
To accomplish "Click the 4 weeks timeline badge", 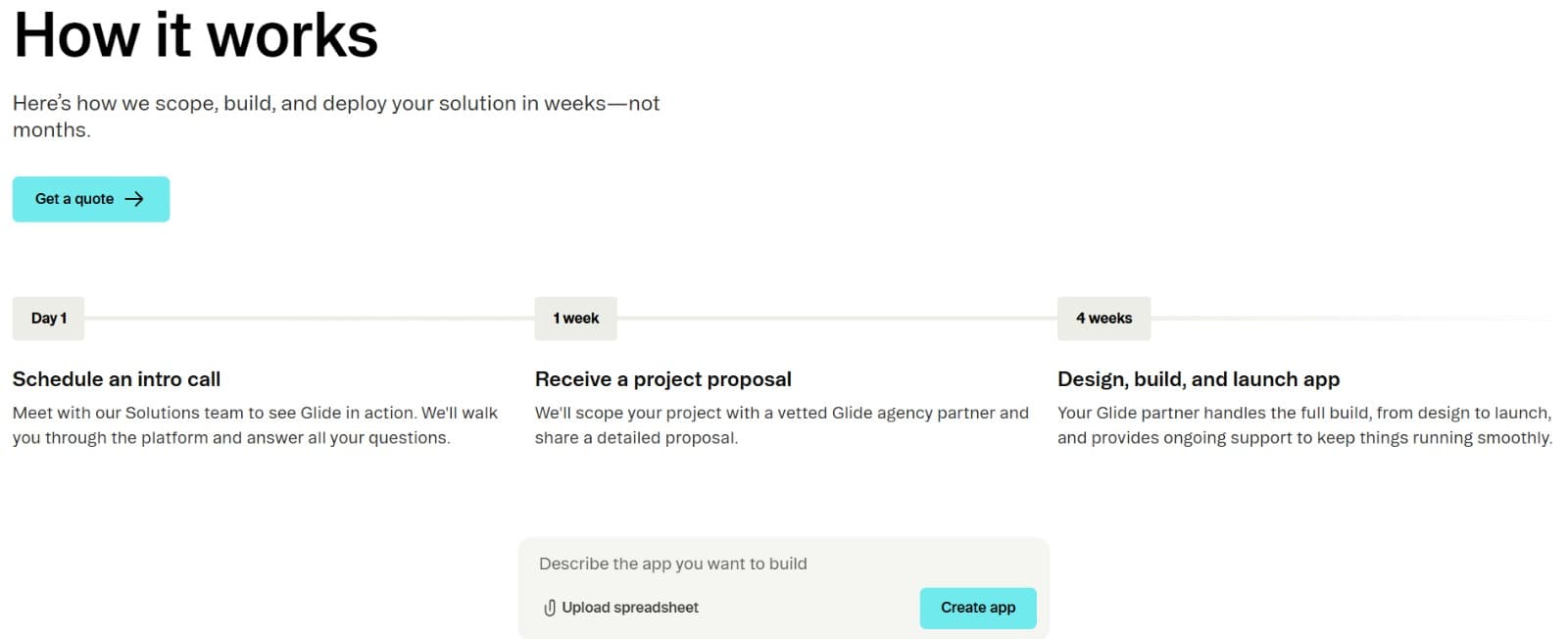I will [x=1103, y=319].
